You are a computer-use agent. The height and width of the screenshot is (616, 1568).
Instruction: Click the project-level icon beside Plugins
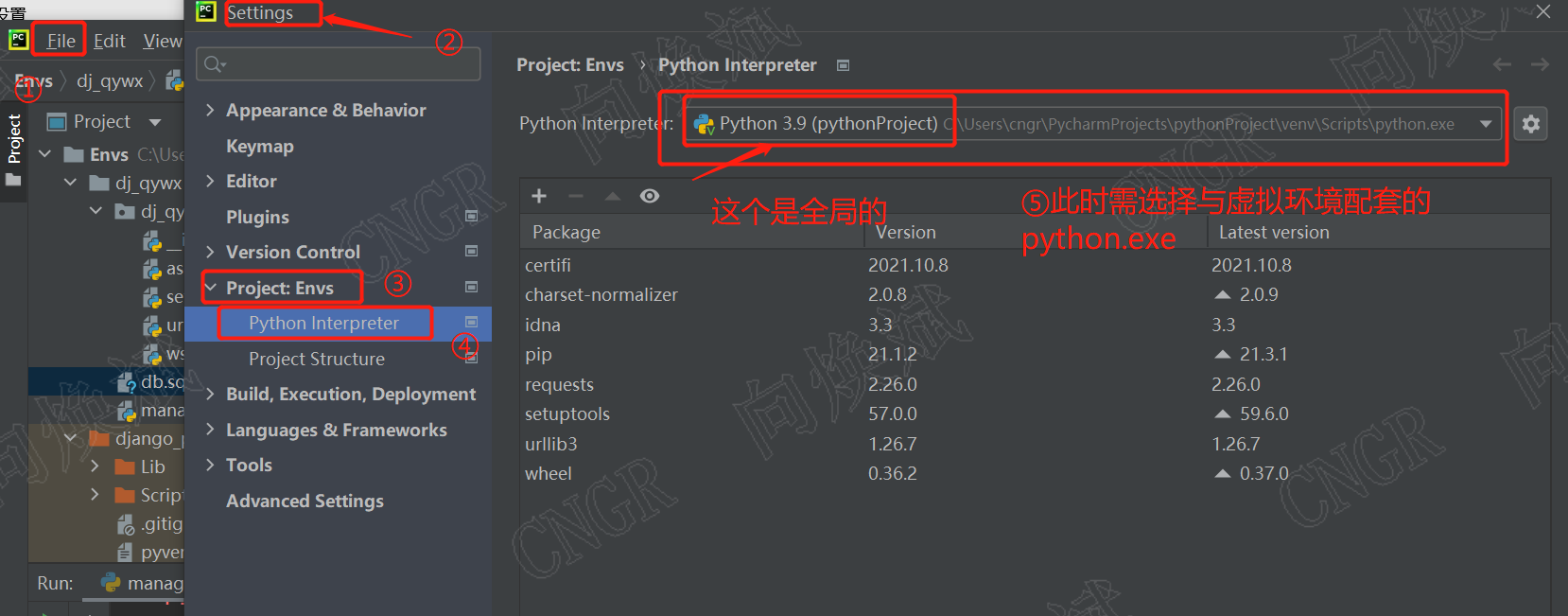point(471,216)
